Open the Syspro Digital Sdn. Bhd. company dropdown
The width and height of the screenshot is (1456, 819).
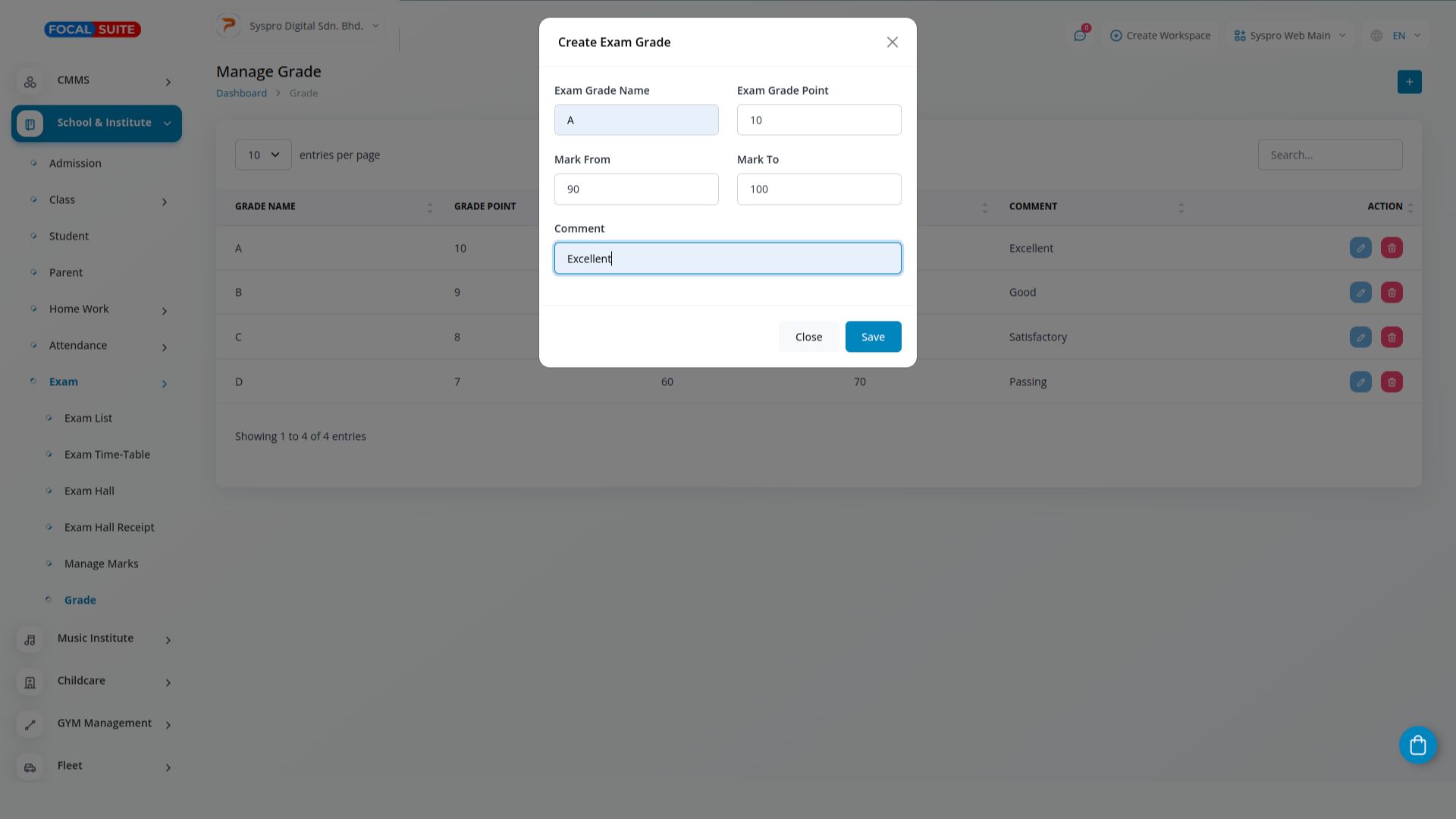point(299,26)
